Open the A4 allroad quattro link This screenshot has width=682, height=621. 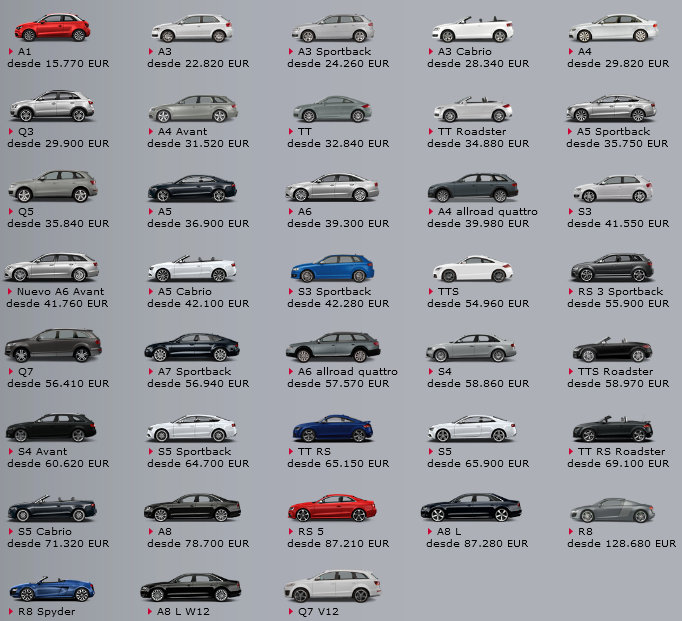pyautogui.click(x=488, y=211)
